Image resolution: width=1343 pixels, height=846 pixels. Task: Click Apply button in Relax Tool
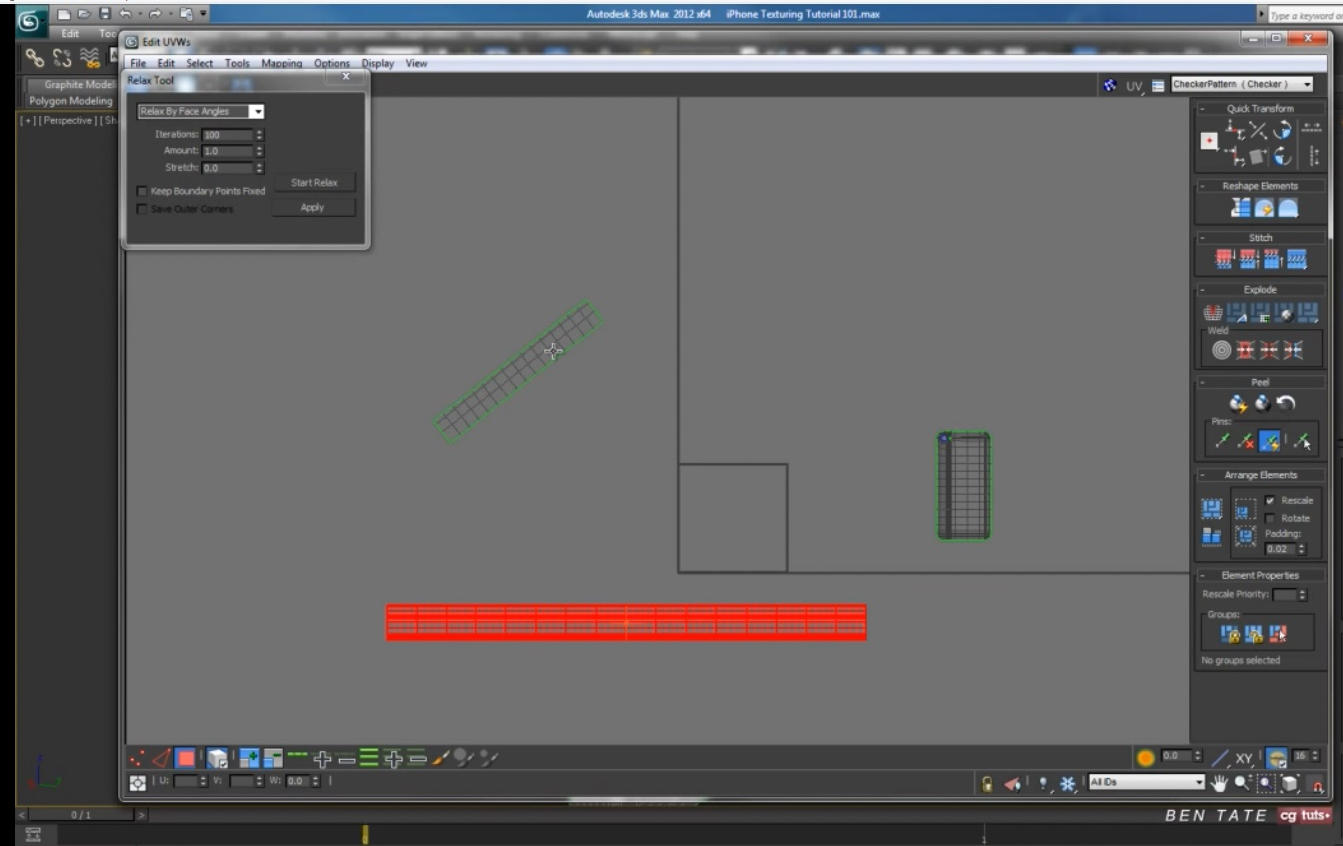[312, 208]
